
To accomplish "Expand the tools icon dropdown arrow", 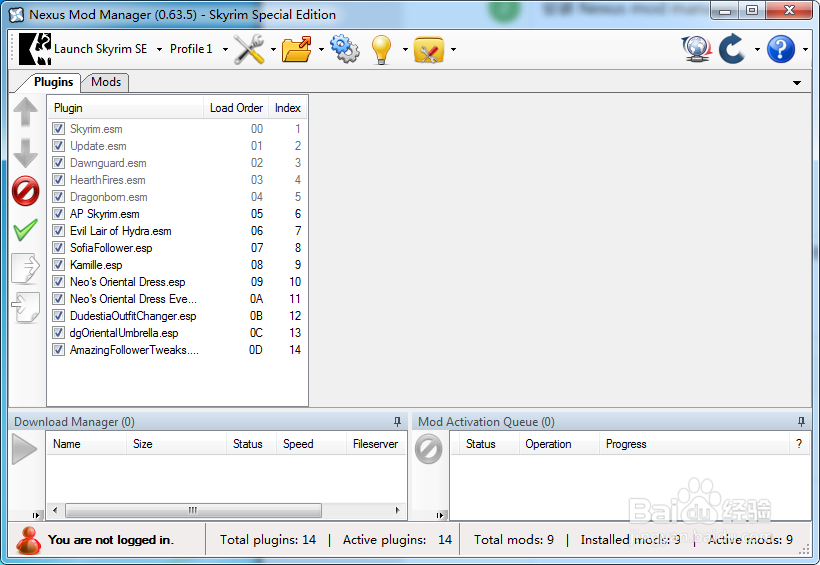I will (x=273, y=50).
